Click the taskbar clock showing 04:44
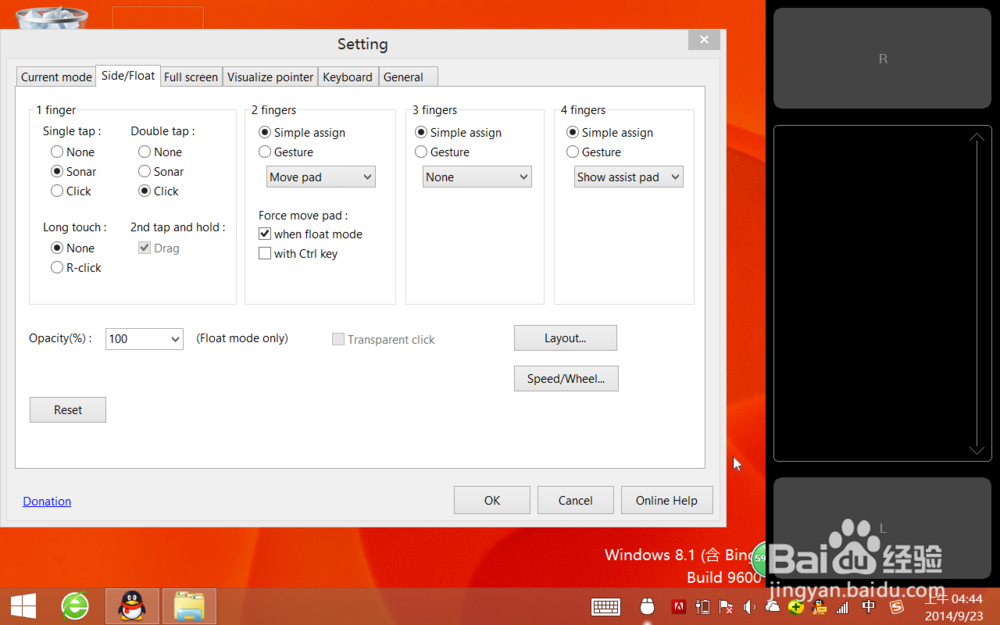This screenshot has width=1000, height=625. 954,607
